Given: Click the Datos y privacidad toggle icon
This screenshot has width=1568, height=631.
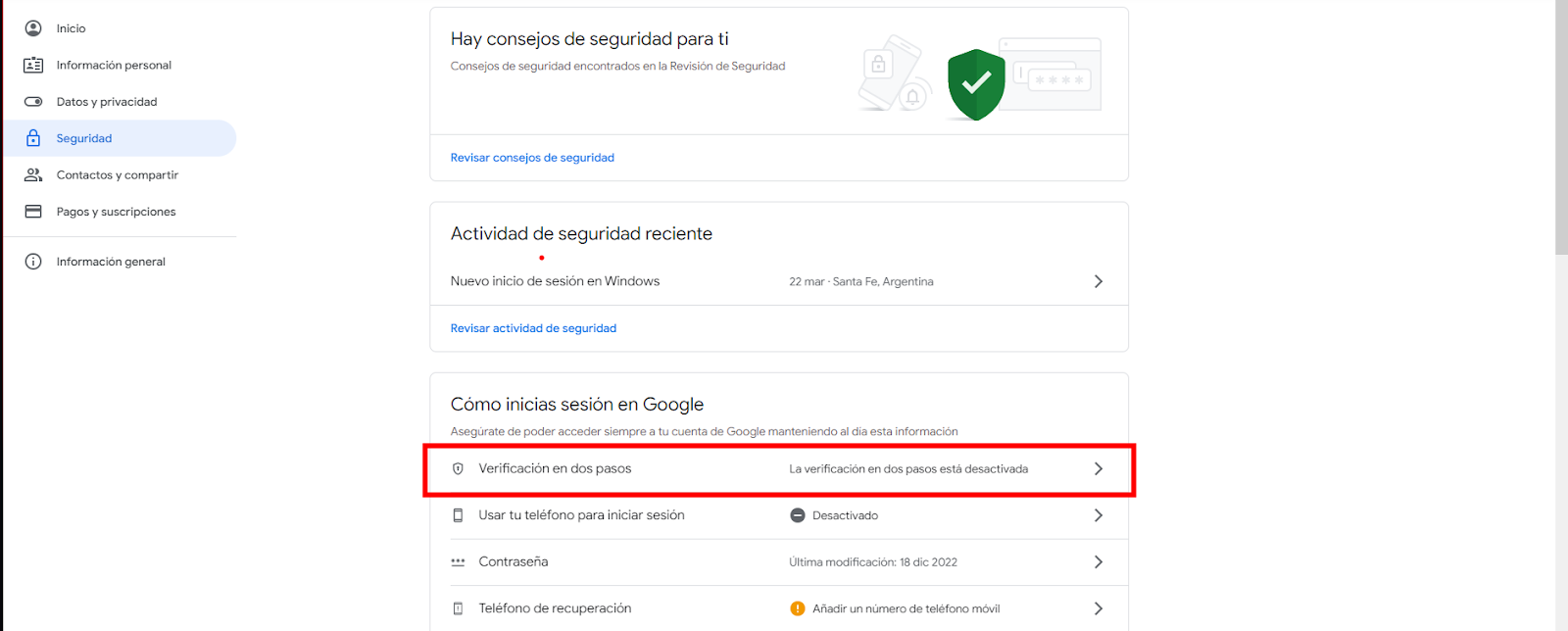Looking at the screenshot, I should click(x=33, y=102).
